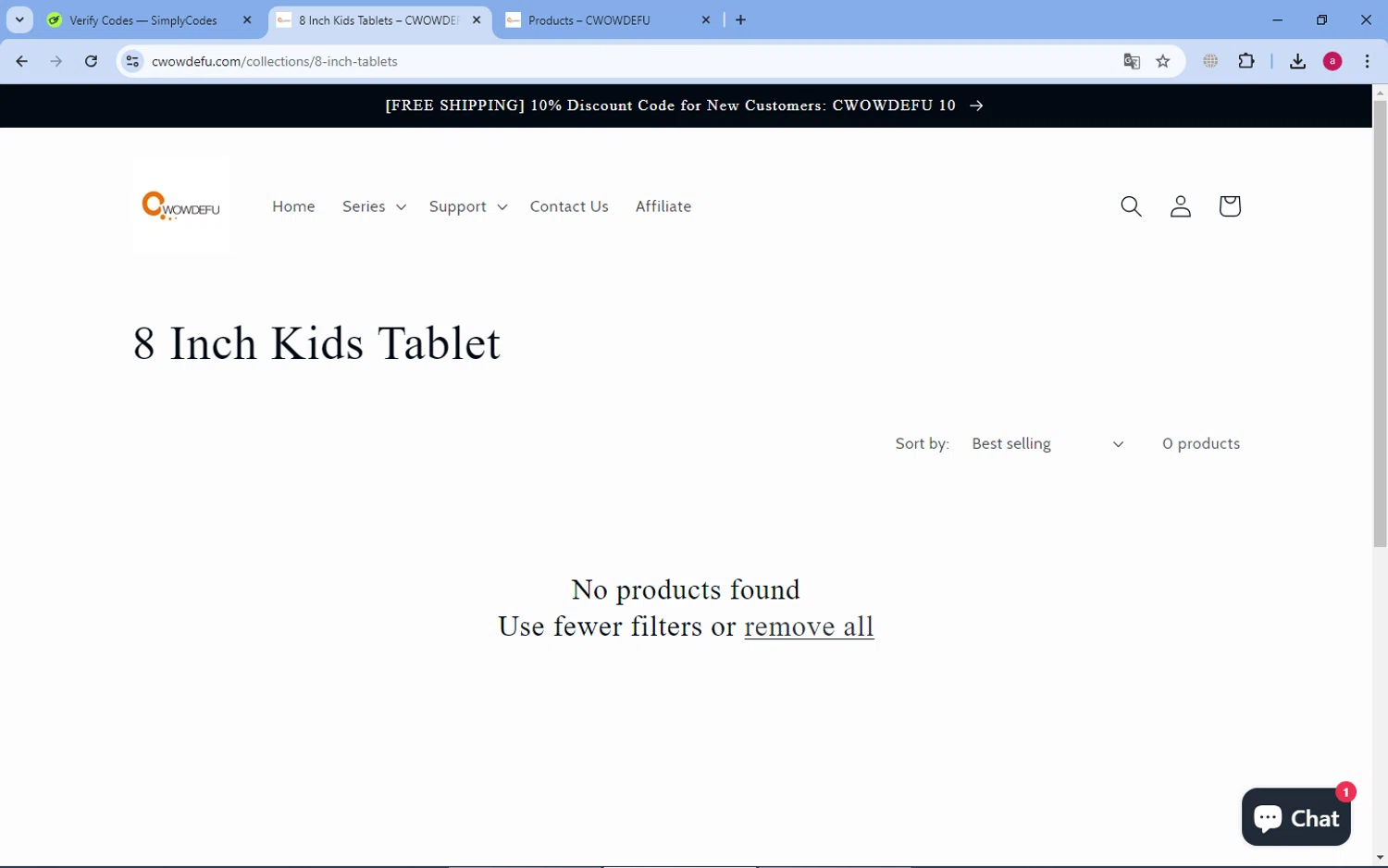The height and width of the screenshot is (868, 1388).
Task: Click the CWOWDEFU logo
Action: (x=181, y=206)
